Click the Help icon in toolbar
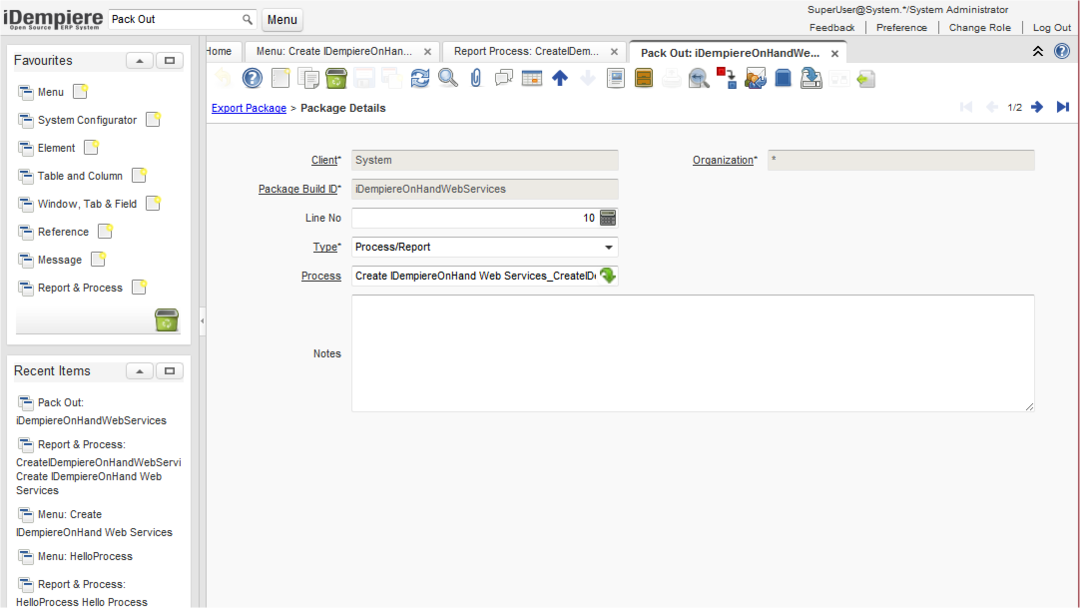The height and width of the screenshot is (608, 1080). (253, 78)
